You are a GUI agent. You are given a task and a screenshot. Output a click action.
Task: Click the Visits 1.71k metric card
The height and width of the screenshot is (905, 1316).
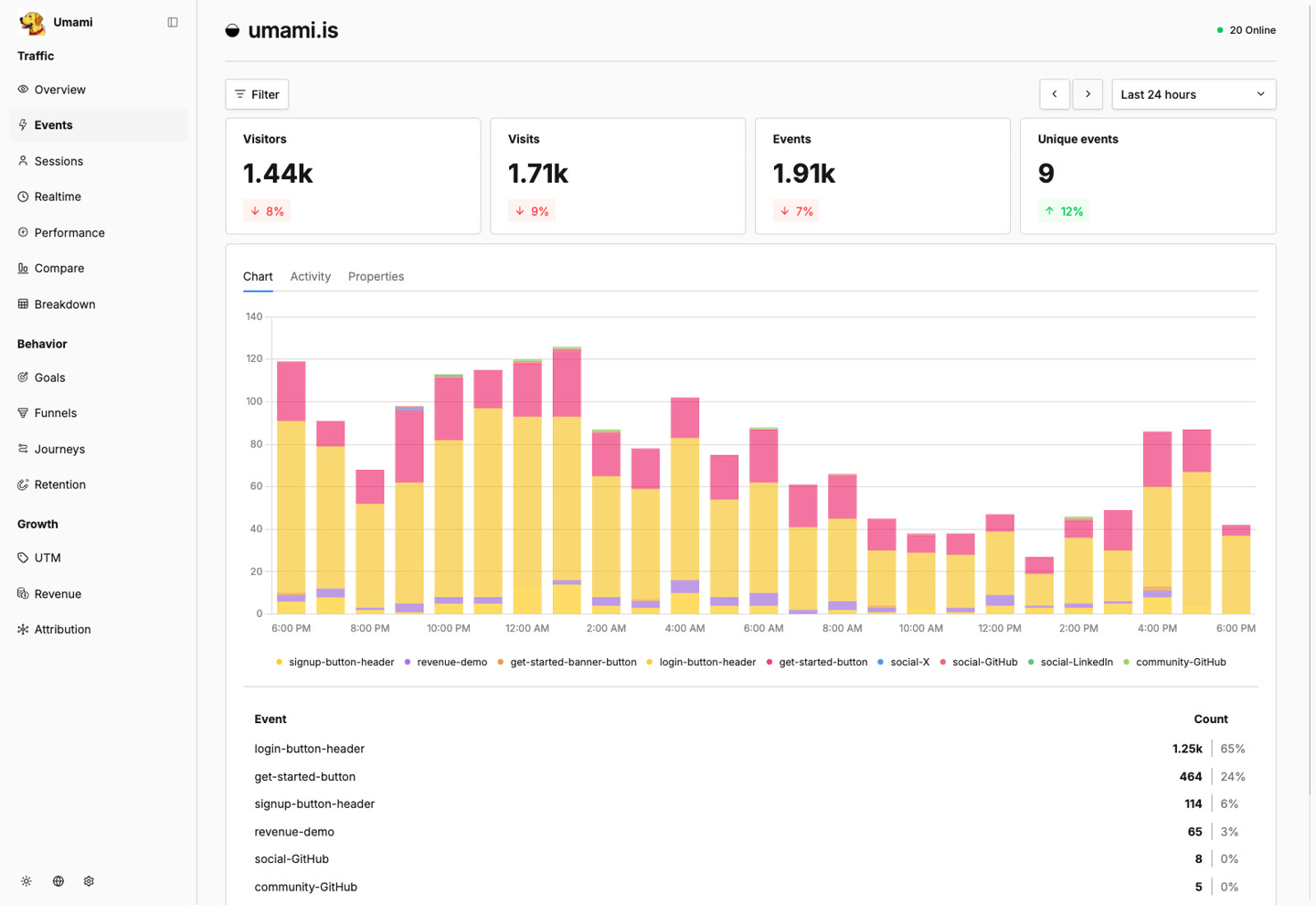(618, 176)
